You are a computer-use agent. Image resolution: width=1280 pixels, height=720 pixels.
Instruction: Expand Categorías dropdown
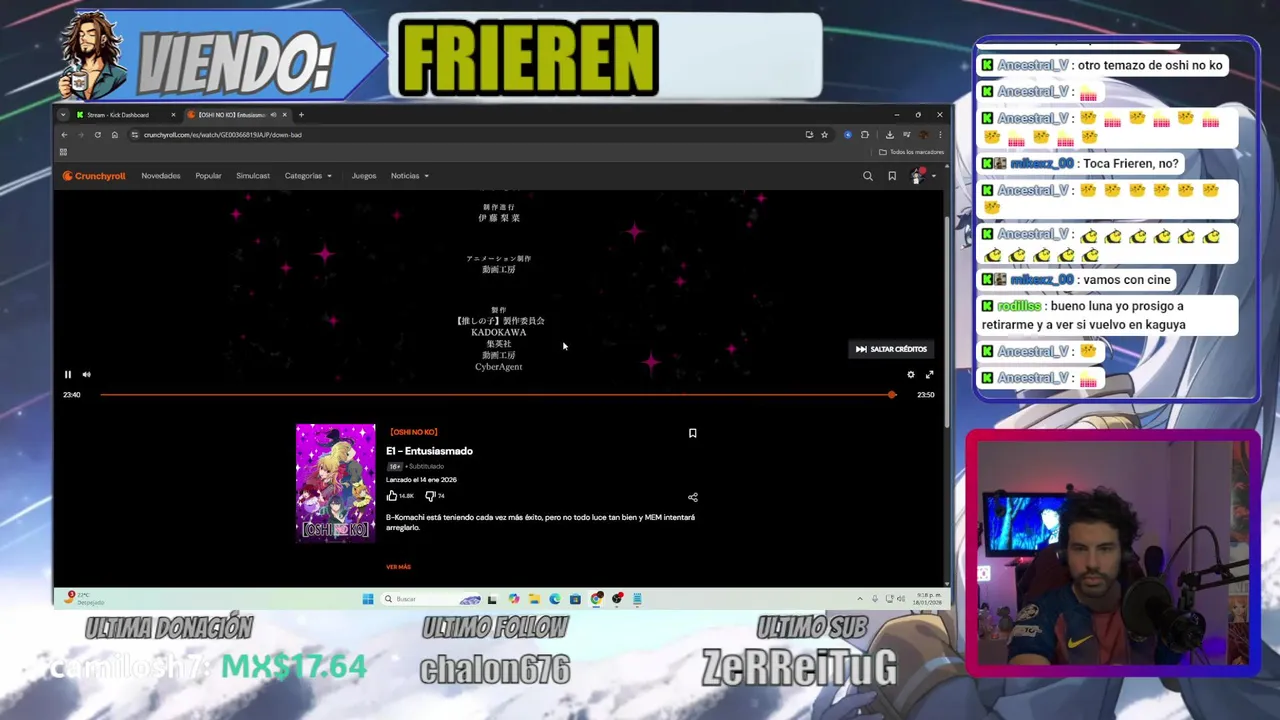point(308,176)
